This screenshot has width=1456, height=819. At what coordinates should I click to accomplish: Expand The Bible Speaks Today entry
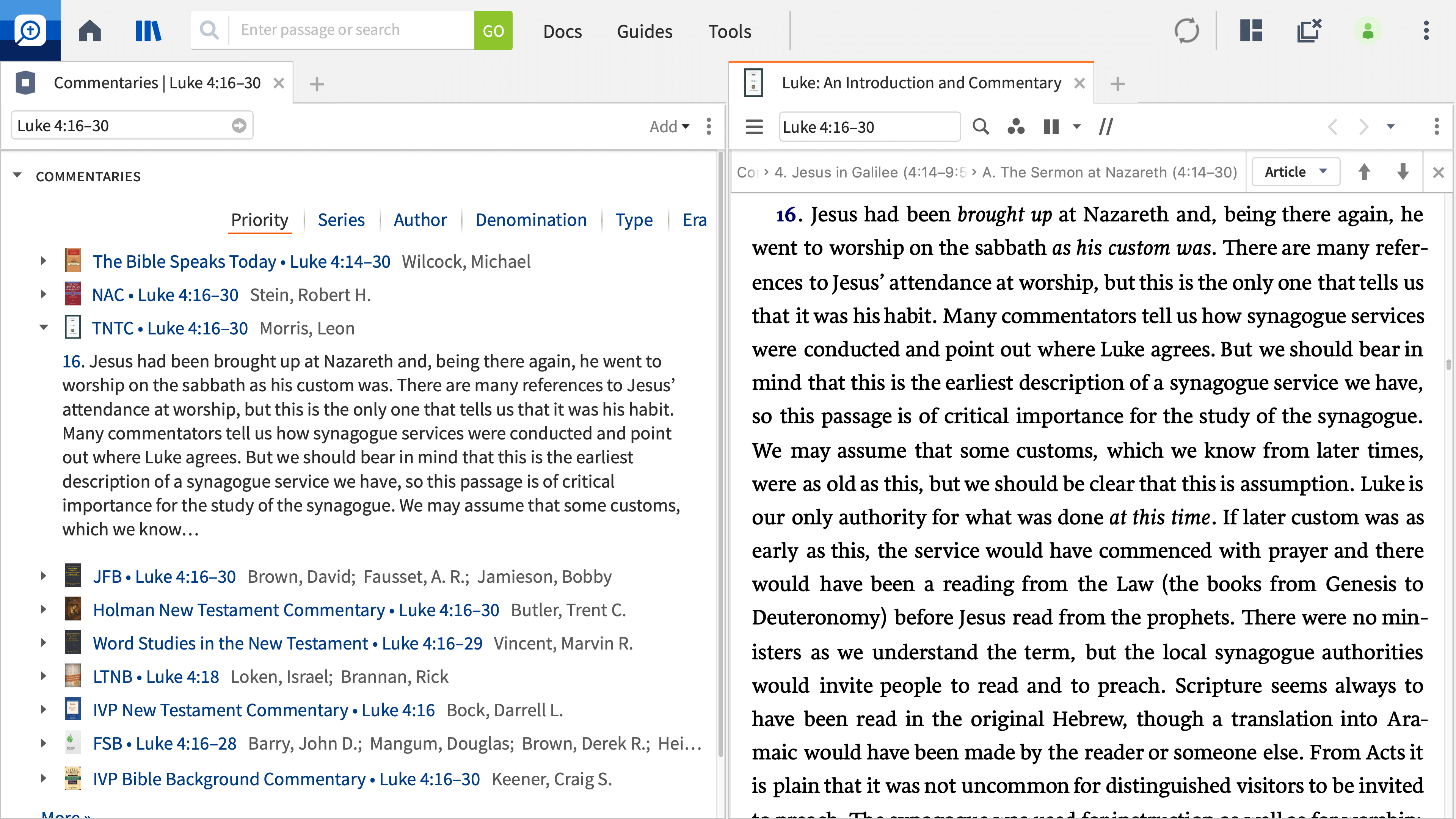pyautogui.click(x=43, y=261)
